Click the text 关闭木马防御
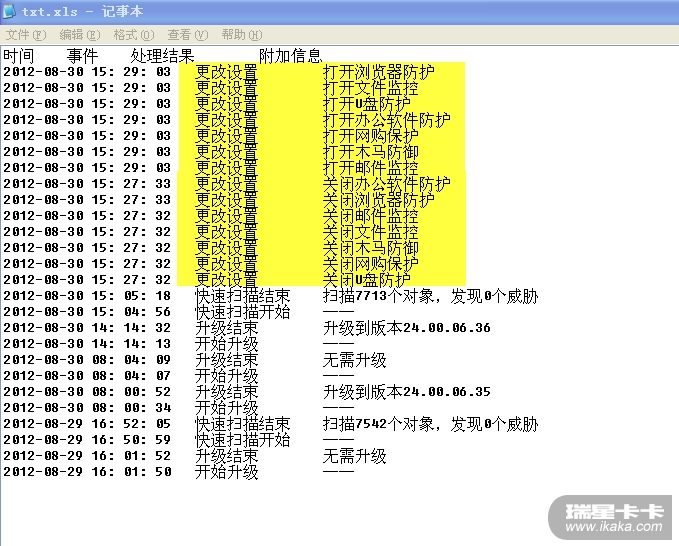 click(371, 248)
